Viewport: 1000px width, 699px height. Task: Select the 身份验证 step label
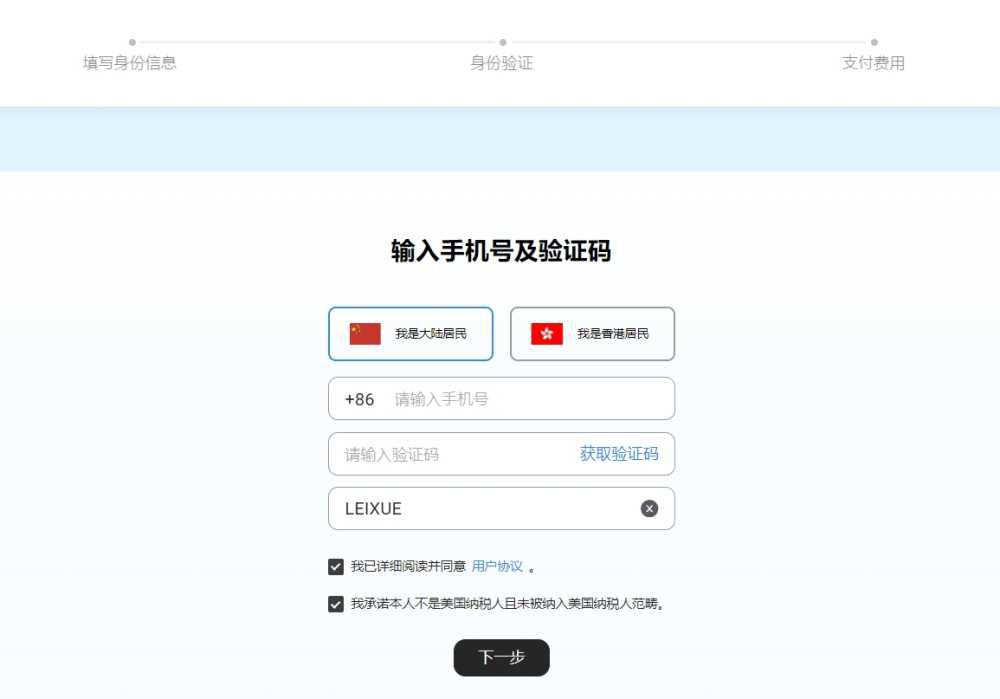pyautogui.click(x=501, y=62)
